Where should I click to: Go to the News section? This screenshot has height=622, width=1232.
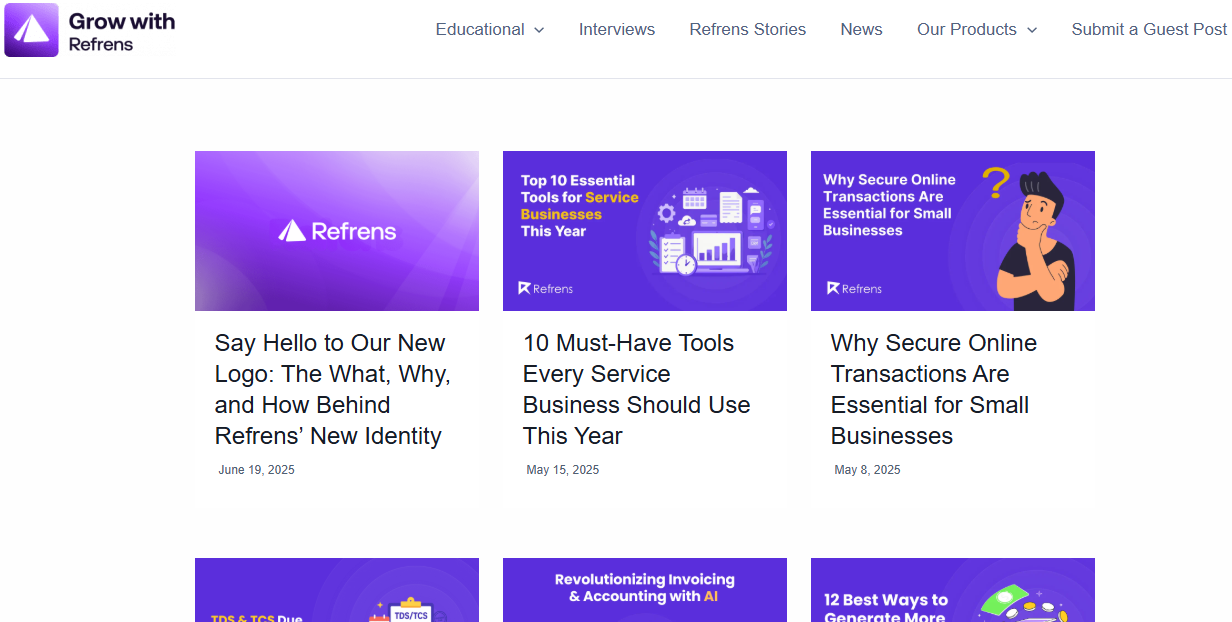click(x=861, y=29)
